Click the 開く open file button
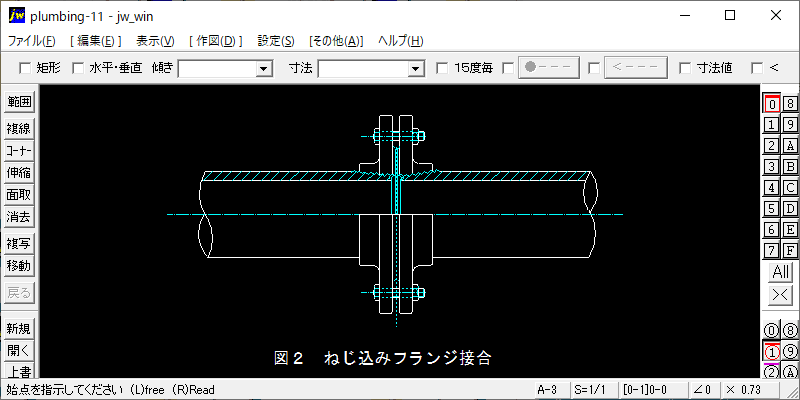Image resolution: width=800 pixels, height=400 pixels. pos(19,351)
